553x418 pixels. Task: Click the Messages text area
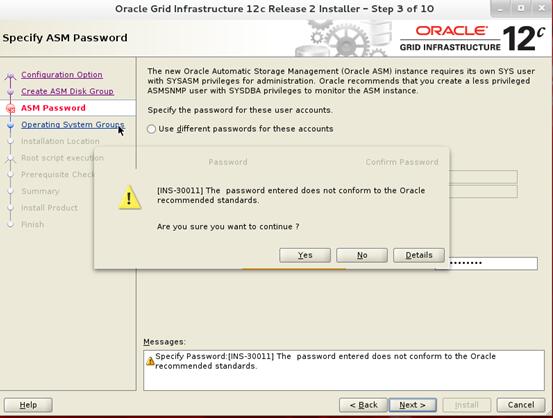coord(344,370)
